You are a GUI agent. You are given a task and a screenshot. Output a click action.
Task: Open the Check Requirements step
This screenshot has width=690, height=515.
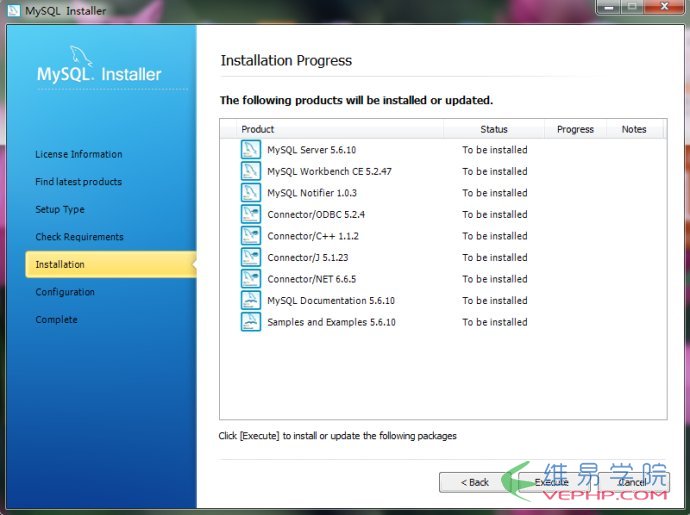click(80, 237)
